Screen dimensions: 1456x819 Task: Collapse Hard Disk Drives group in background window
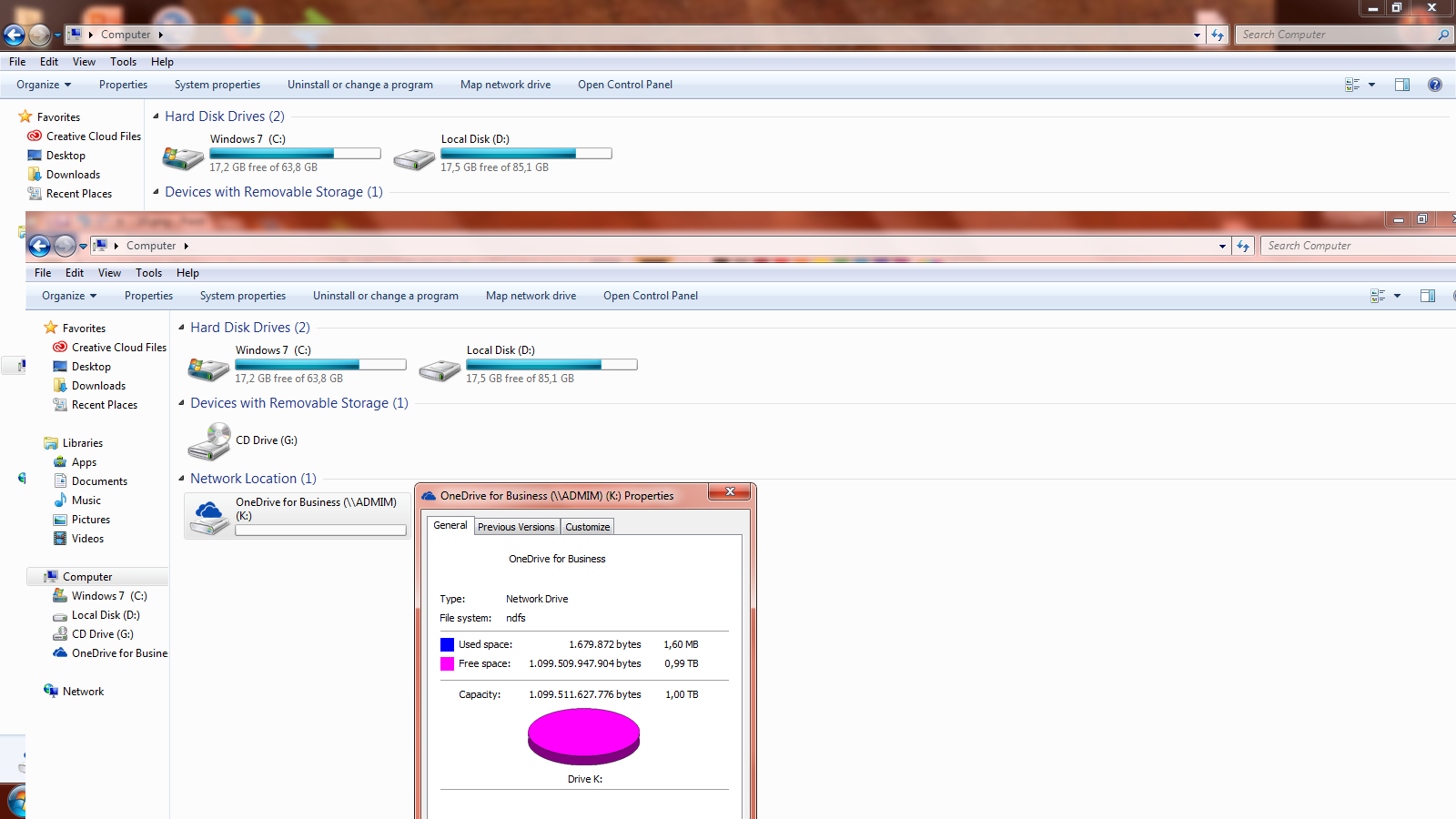pyautogui.click(x=156, y=116)
